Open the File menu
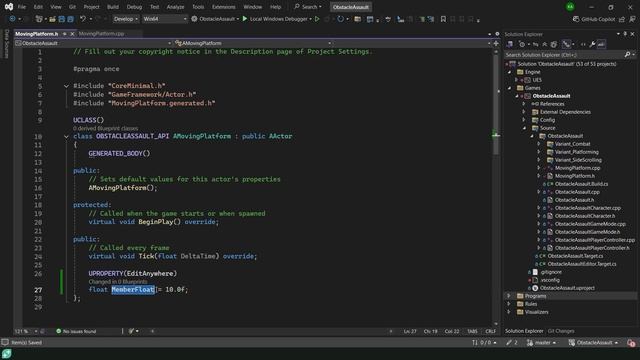Image resolution: width=640 pixels, height=360 pixels. [22, 7]
